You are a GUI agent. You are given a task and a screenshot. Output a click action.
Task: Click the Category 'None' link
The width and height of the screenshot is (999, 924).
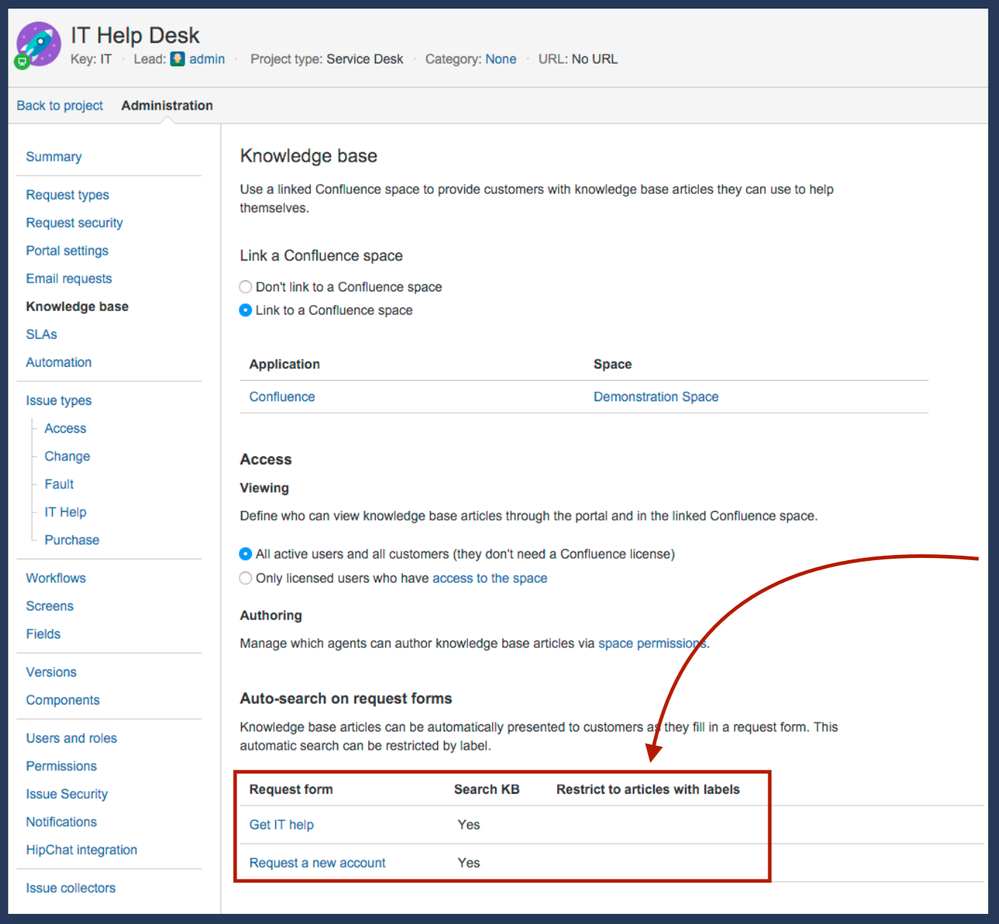click(x=501, y=59)
